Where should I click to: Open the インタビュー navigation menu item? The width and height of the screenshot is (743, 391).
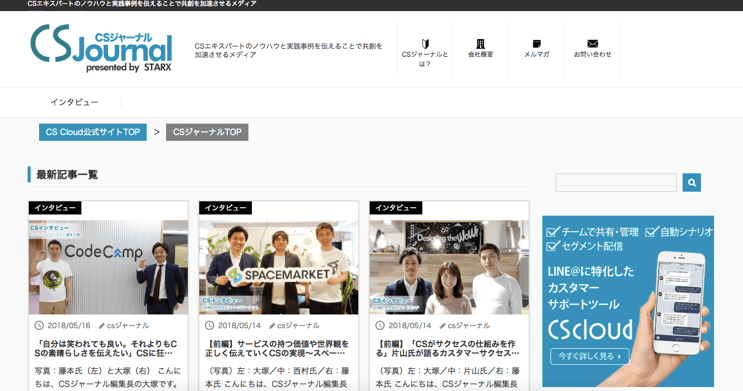(74, 102)
